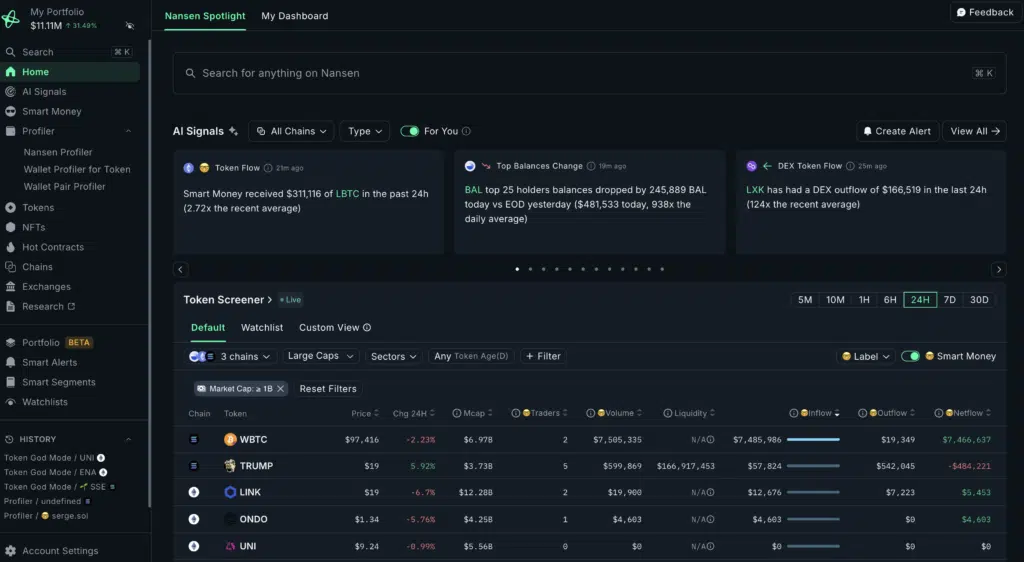The height and width of the screenshot is (562, 1024).
Task: Collapse the Profiler sidebar section
Action: [129, 131]
